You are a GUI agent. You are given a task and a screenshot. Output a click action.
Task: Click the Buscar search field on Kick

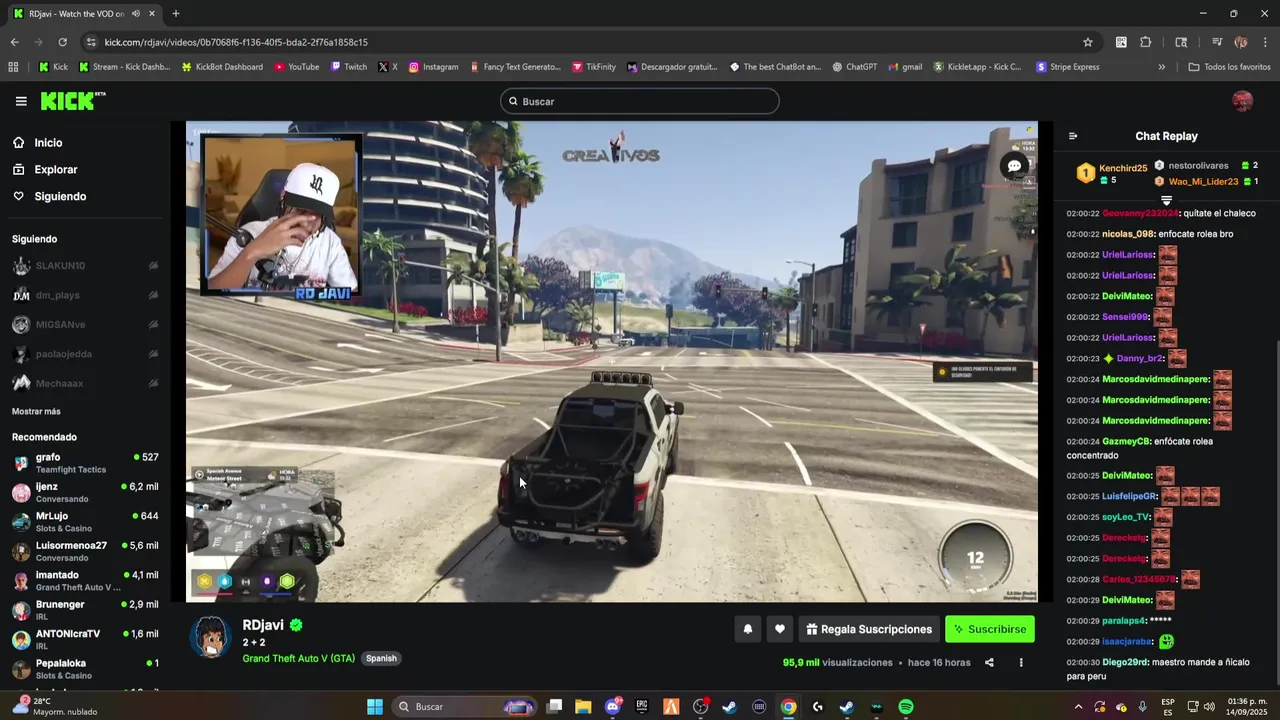(640, 101)
